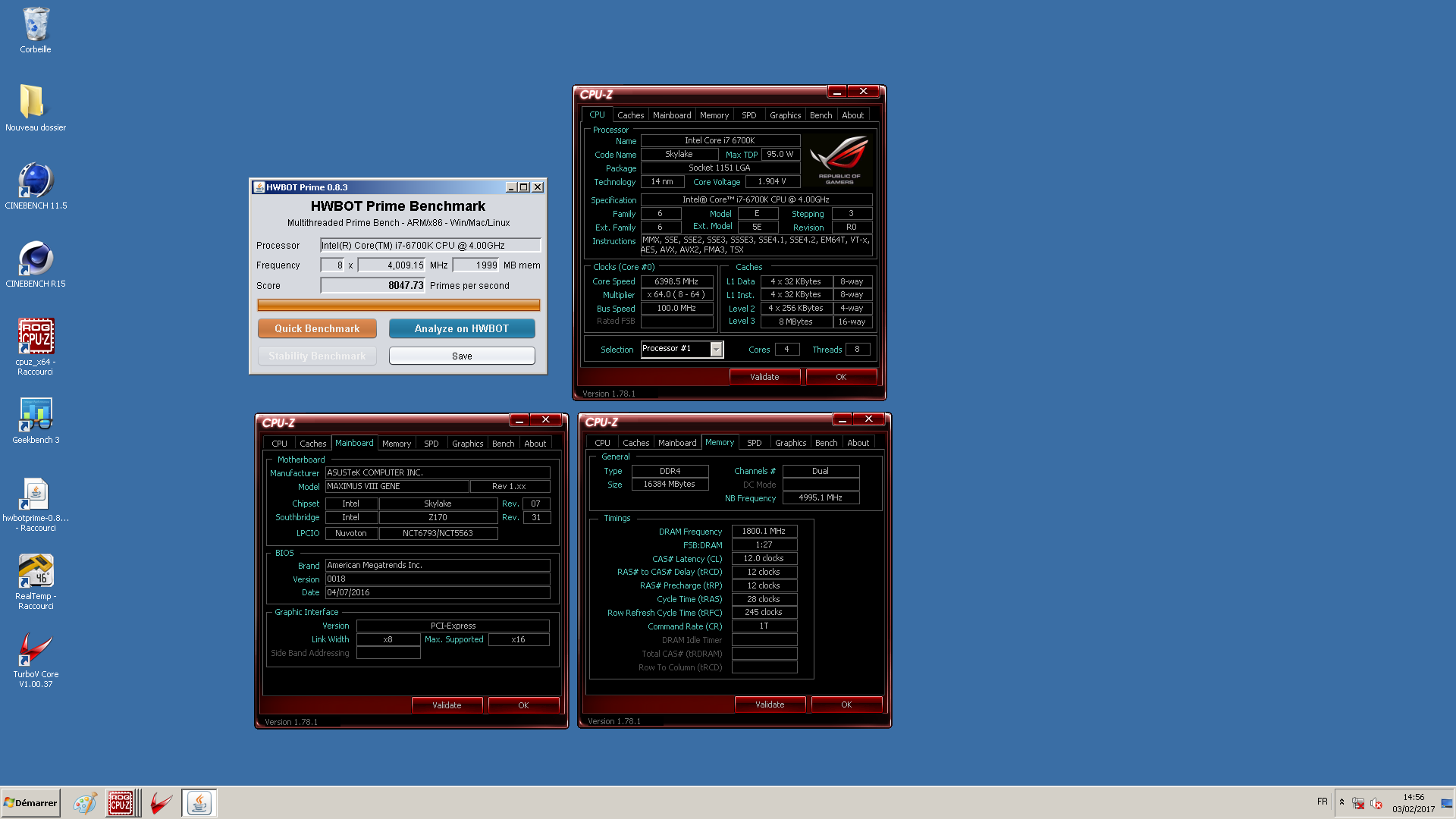
Task: Open Caches tab in Memory CPU-Z window
Action: (635, 443)
